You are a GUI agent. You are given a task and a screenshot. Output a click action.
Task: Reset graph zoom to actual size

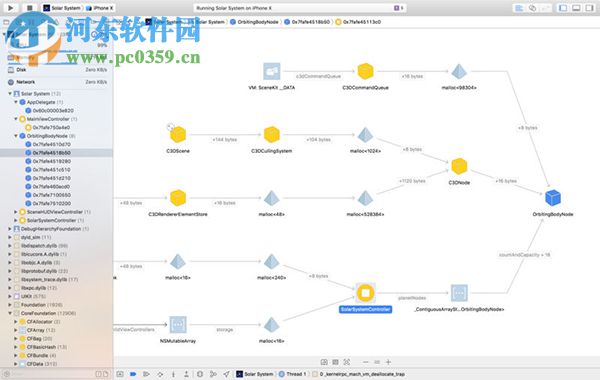pyautogui.click(x=377, y=362)
